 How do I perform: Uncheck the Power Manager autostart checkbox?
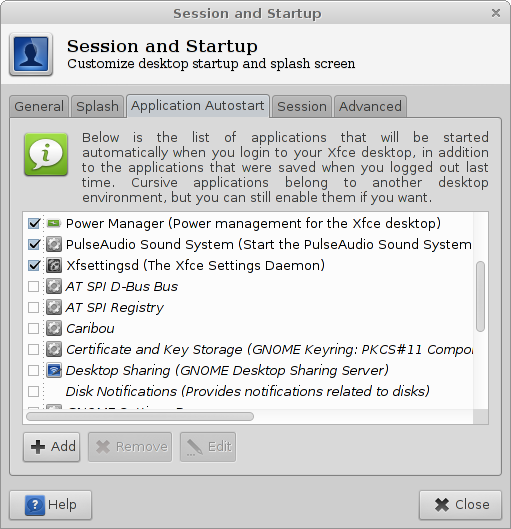tap(34, 223)
